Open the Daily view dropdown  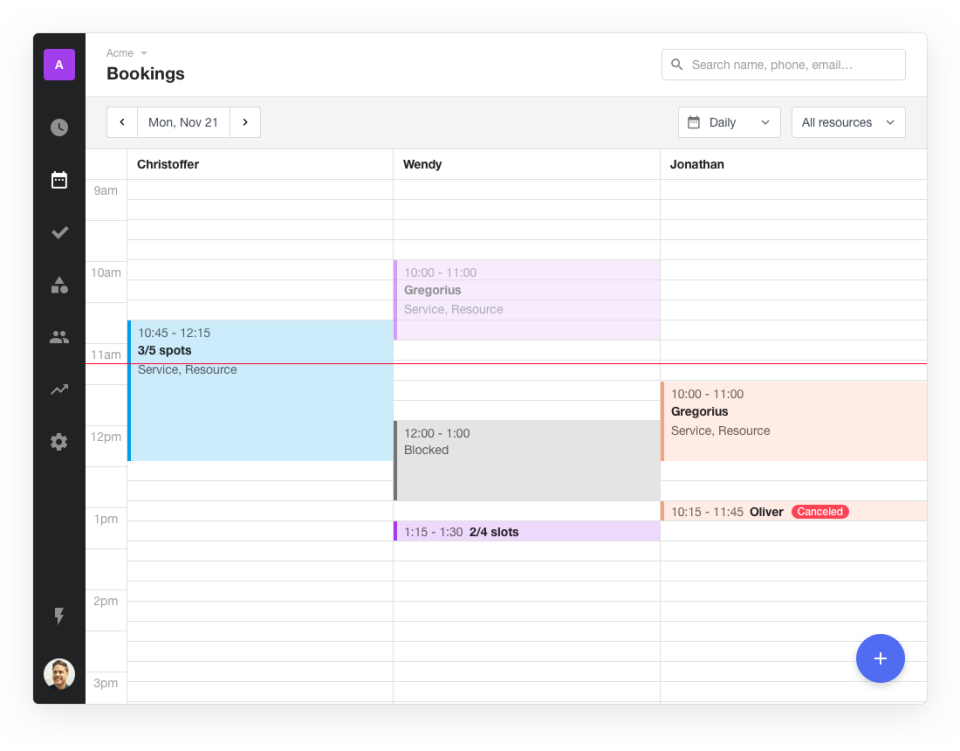(729, 122)
